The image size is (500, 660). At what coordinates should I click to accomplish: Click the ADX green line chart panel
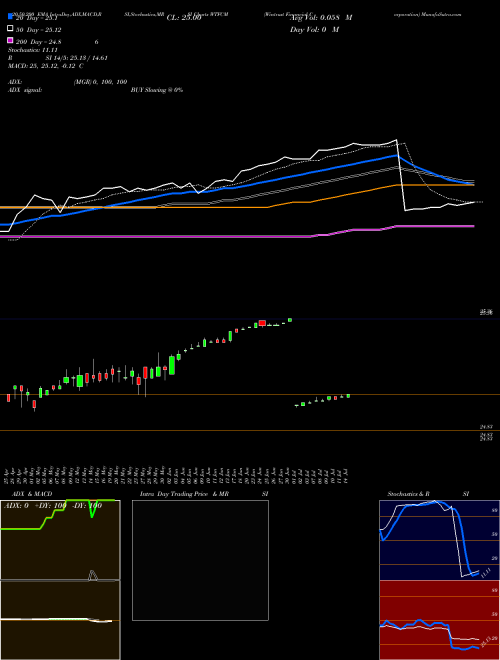click(x=60, y=540)
